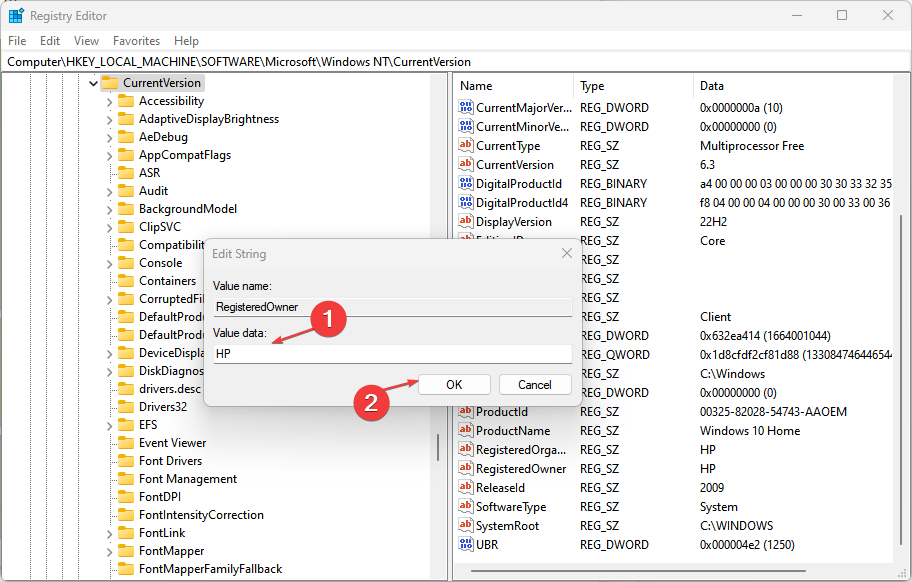Click the Font Drivers folder icon
Viewport: 912px width, 582px height.
126,461
